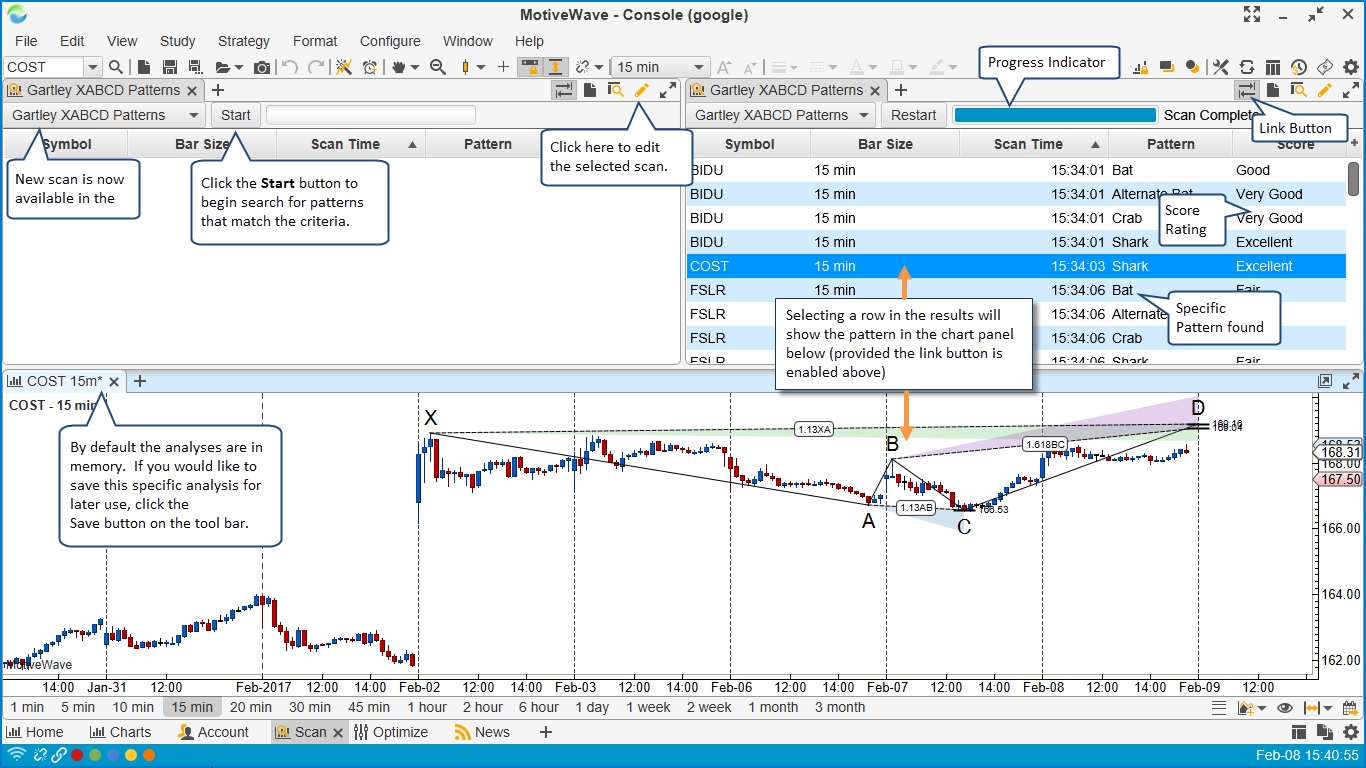Image resolution: width=1366 pixels, height=768 pixels.
Task: Select the COST Shark result row
Action: click(1017, 266)
